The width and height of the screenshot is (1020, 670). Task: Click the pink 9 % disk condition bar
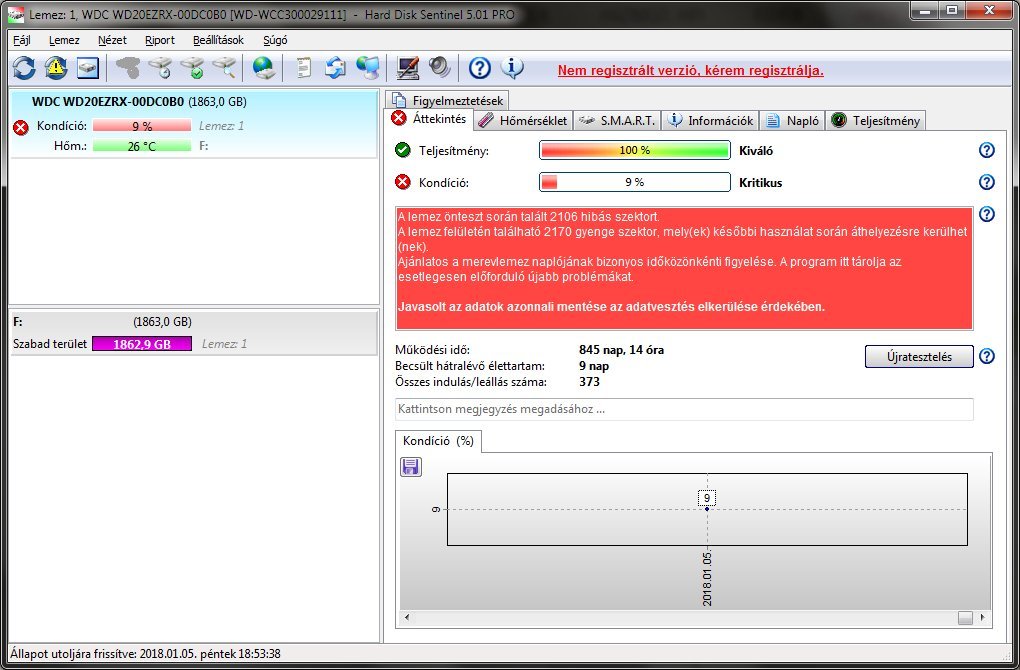(x=142, y=126)
